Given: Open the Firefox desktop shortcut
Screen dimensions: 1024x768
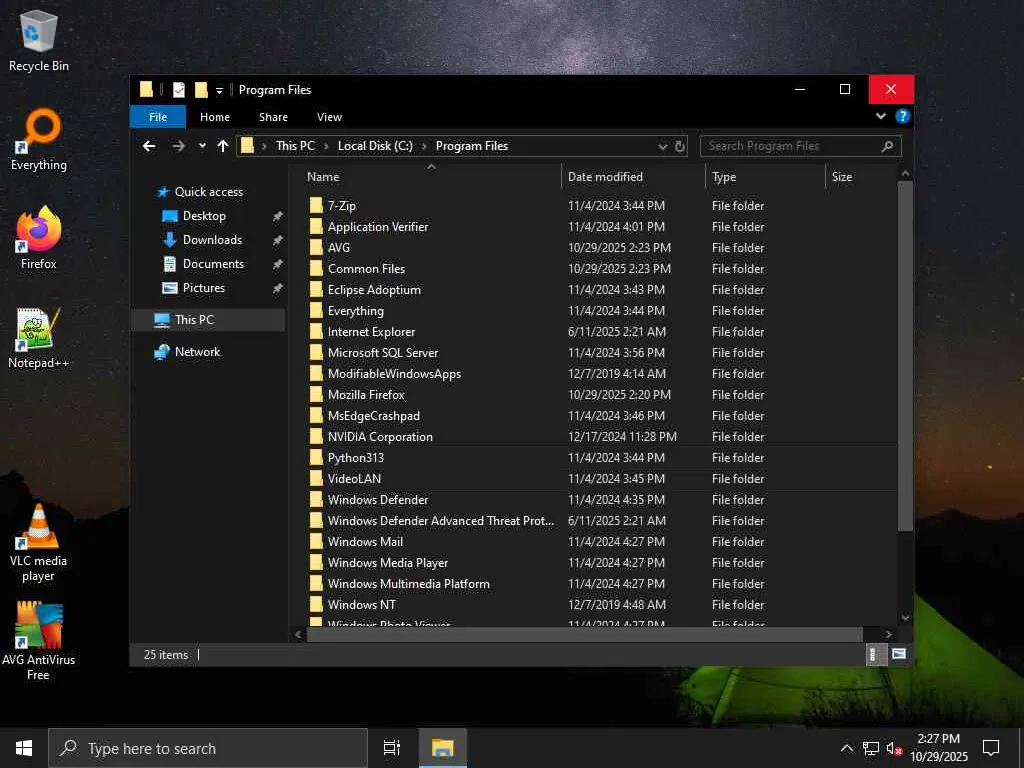Looking at the screenshot, I should click(39, 238).
